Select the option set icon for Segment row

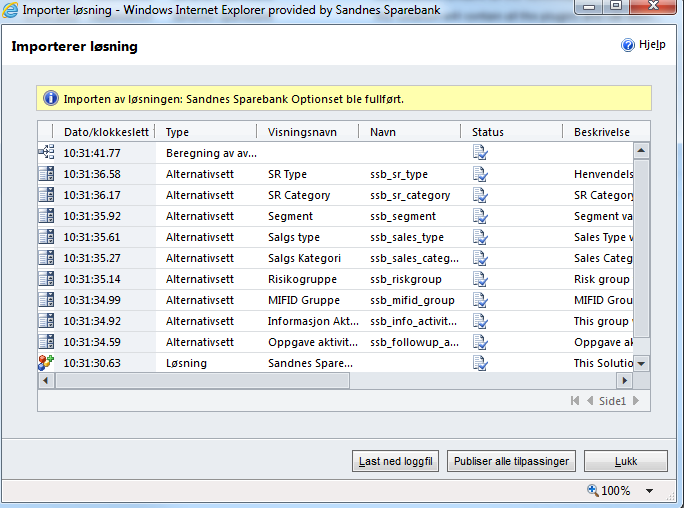46,215
